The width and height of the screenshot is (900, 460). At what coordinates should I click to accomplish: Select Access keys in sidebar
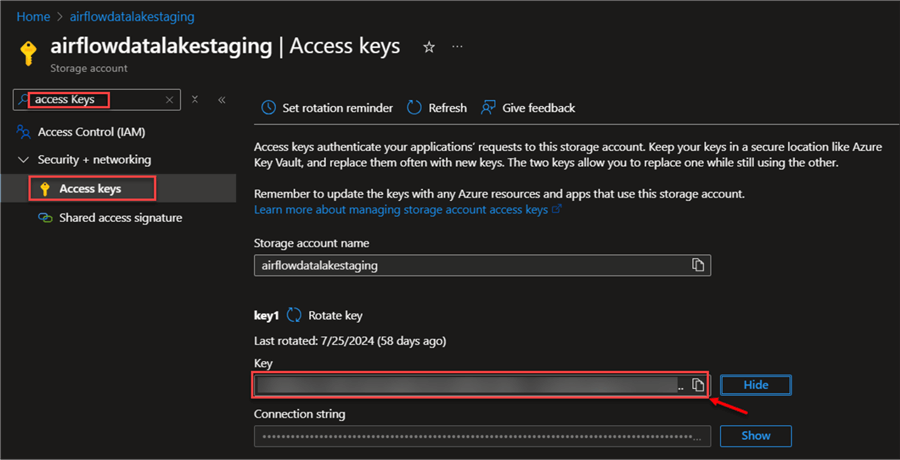click(90, 188)
